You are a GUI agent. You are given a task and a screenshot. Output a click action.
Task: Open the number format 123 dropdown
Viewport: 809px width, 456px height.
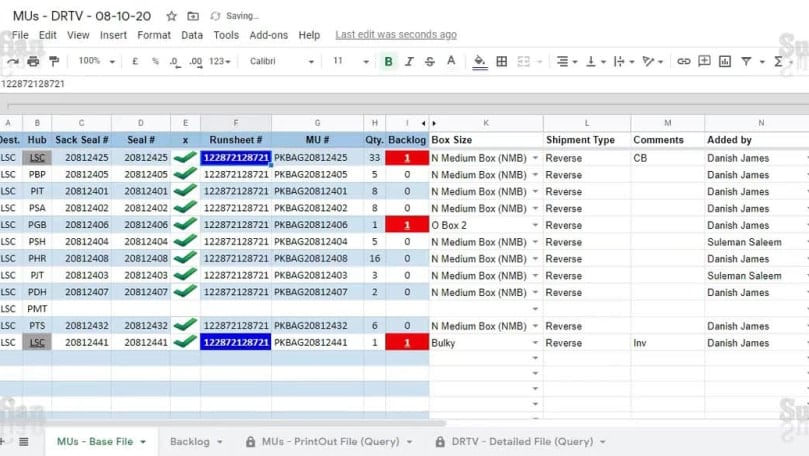click(219, 61)
